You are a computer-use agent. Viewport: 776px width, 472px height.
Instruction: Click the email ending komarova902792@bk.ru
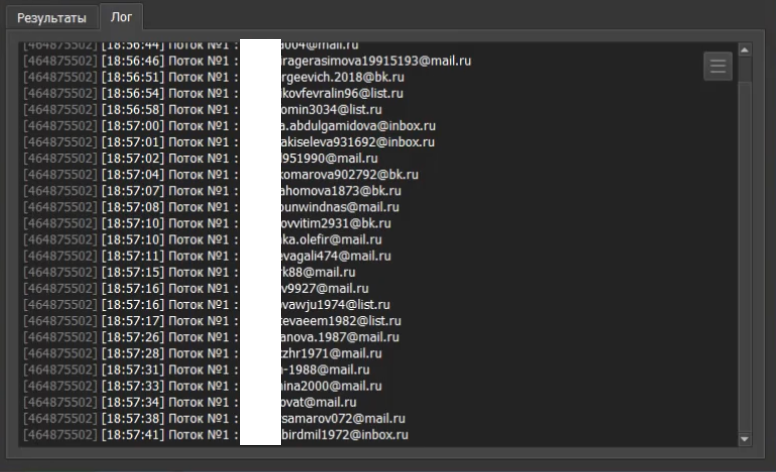tap(349, 175)
